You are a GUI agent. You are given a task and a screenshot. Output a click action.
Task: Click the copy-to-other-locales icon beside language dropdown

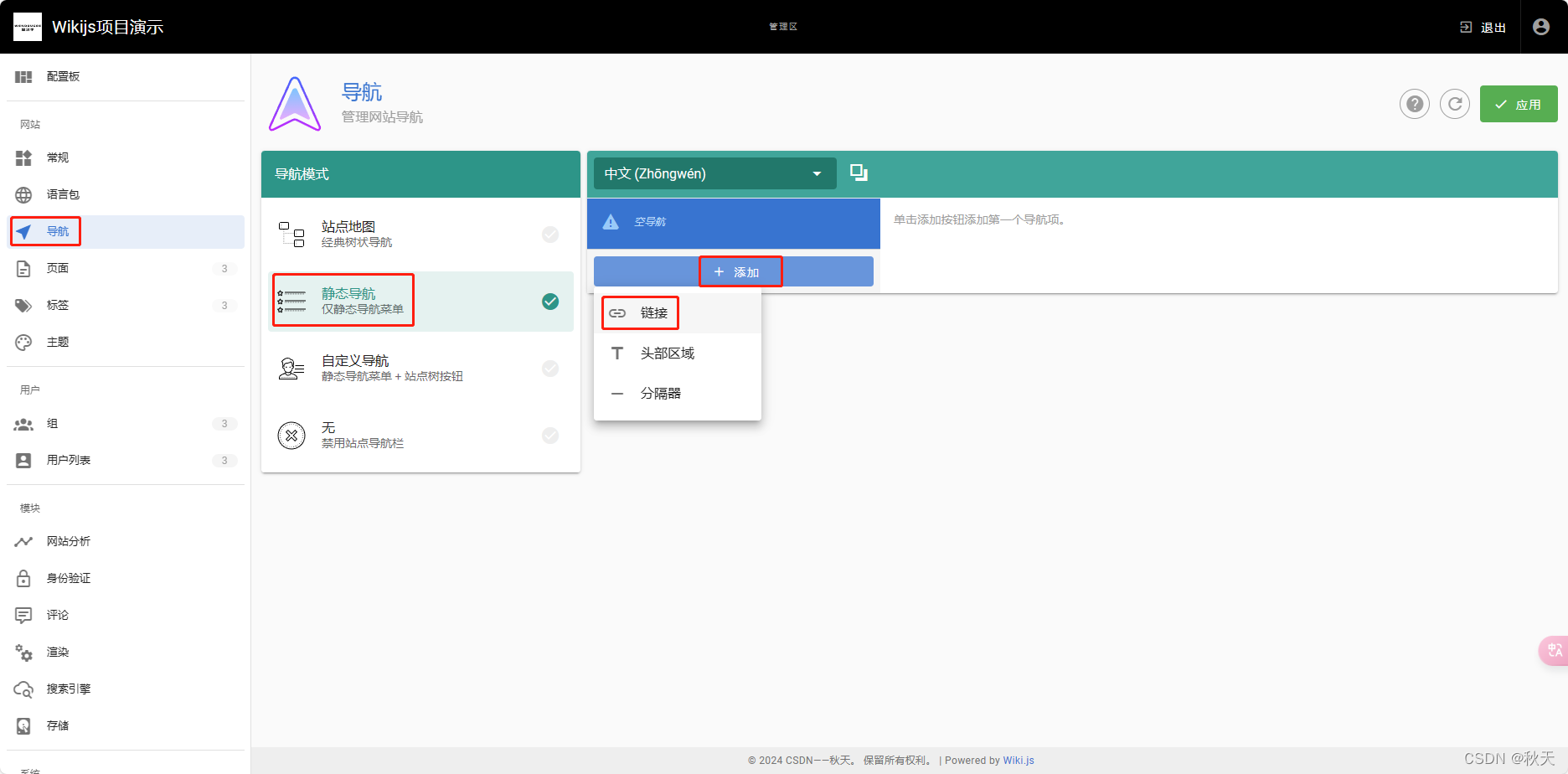pos(858,173)
